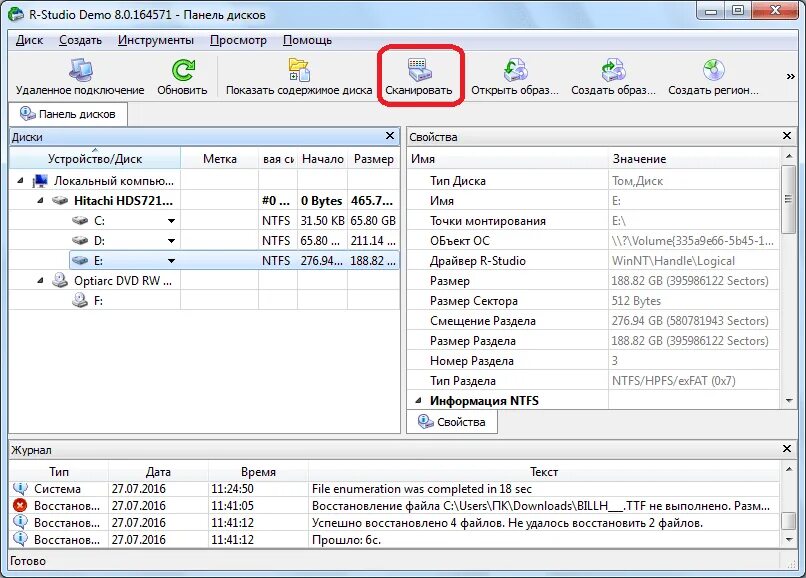Click the Optiarc DVD drive icon
The width and height of the screenshot is (806, 578).
60,280
